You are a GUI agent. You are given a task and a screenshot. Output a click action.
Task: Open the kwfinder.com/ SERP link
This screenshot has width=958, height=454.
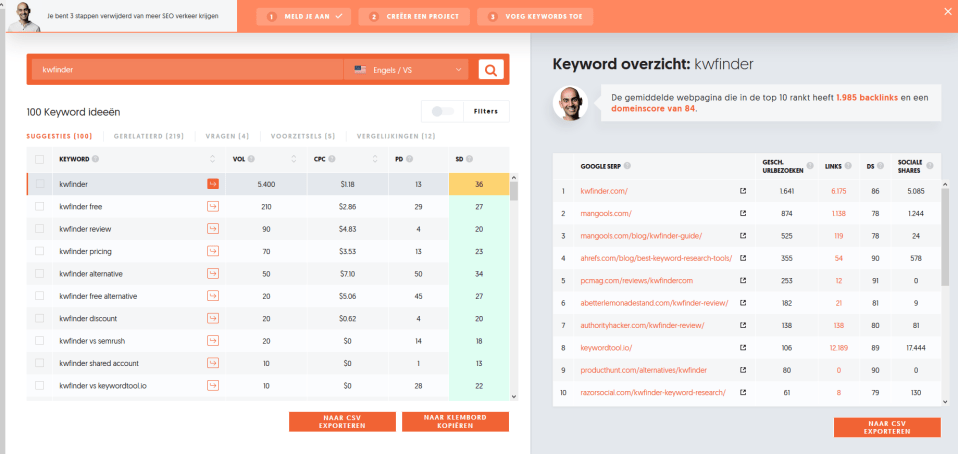pos(604,191)
